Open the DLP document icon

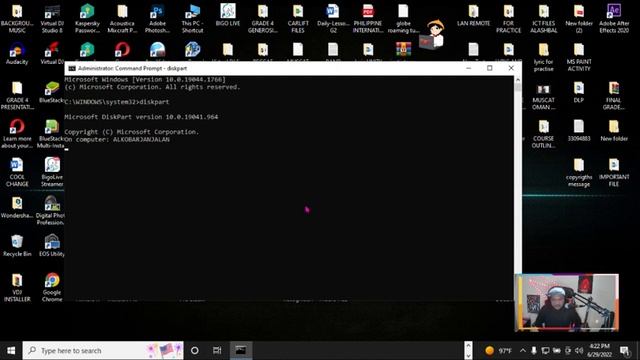point(579,92)
